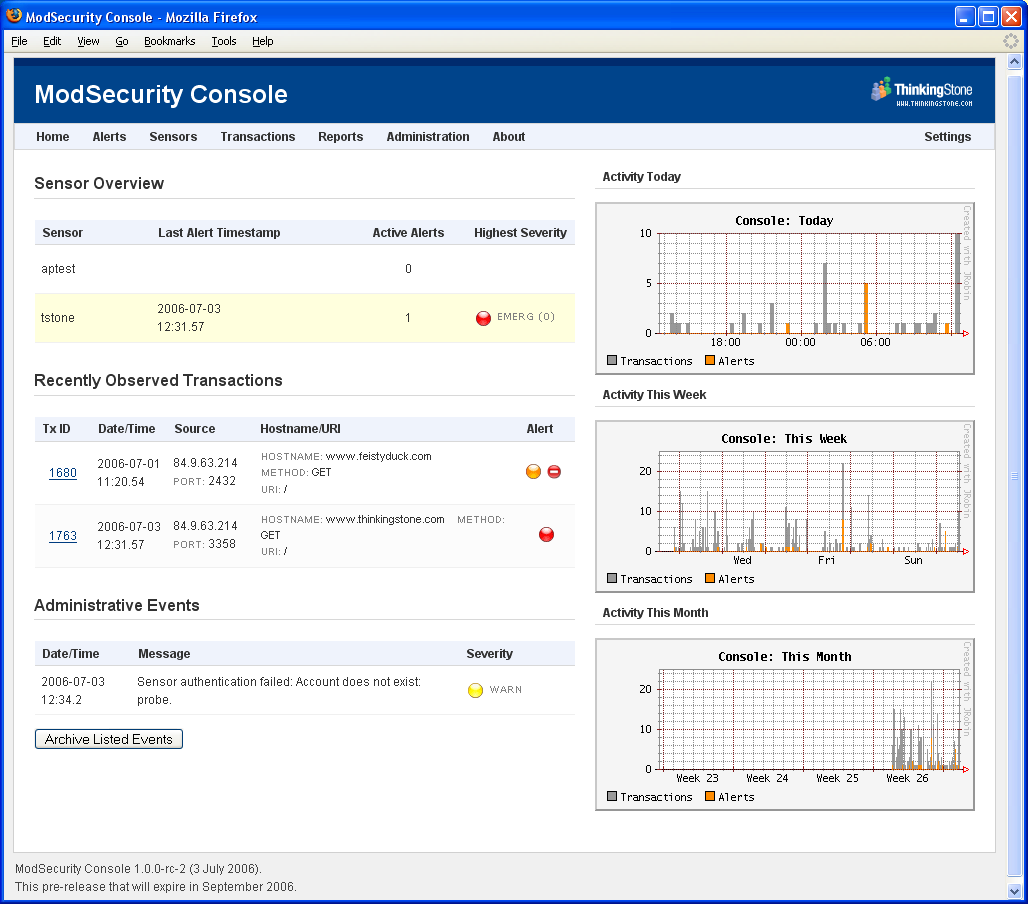
Task: Click the orange alert icon on transaction 1680
Action: tap(533, 472)
